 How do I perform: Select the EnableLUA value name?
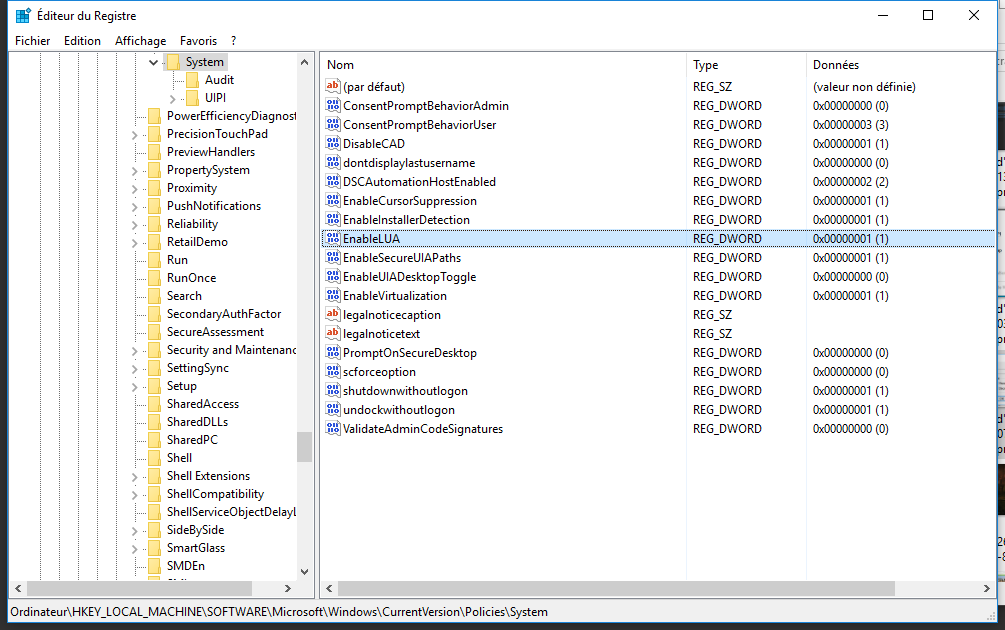tap(371, 238)
